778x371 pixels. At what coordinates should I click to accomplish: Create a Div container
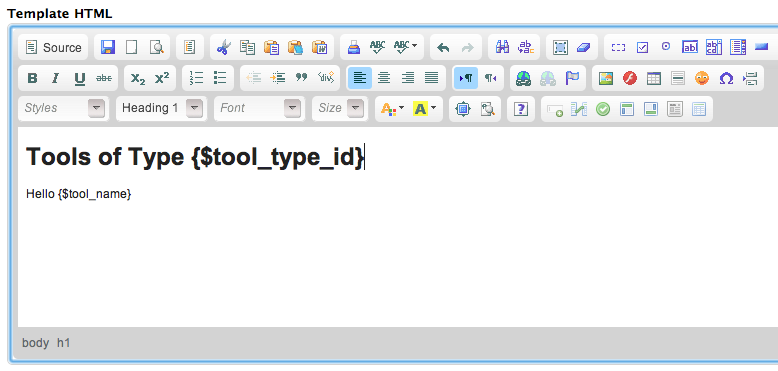(326, 78)
